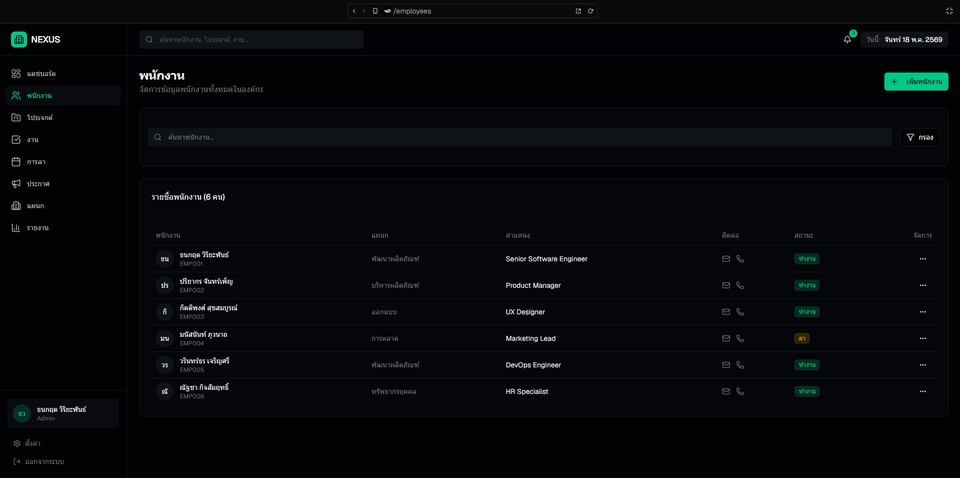Click the employee ID EMP003

(192, 317)
